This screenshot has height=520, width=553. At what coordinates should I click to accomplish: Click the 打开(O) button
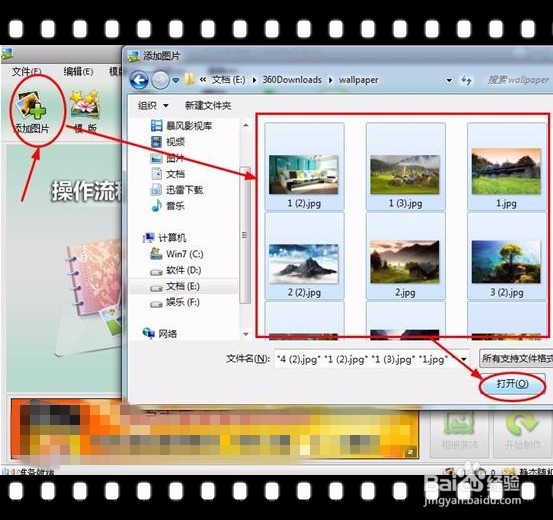[x=512, y=384]
